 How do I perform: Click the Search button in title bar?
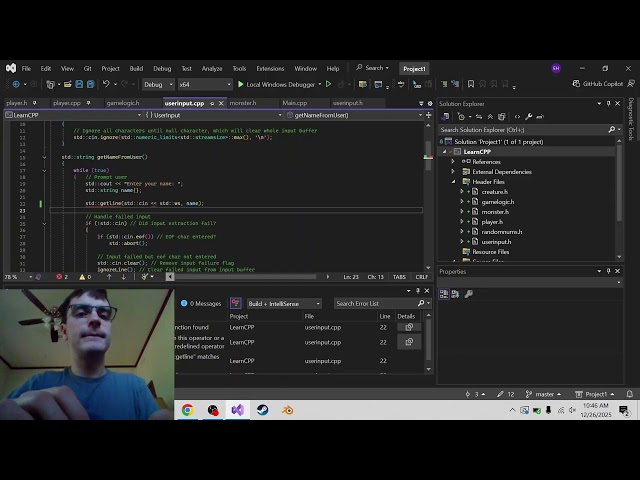372,68
